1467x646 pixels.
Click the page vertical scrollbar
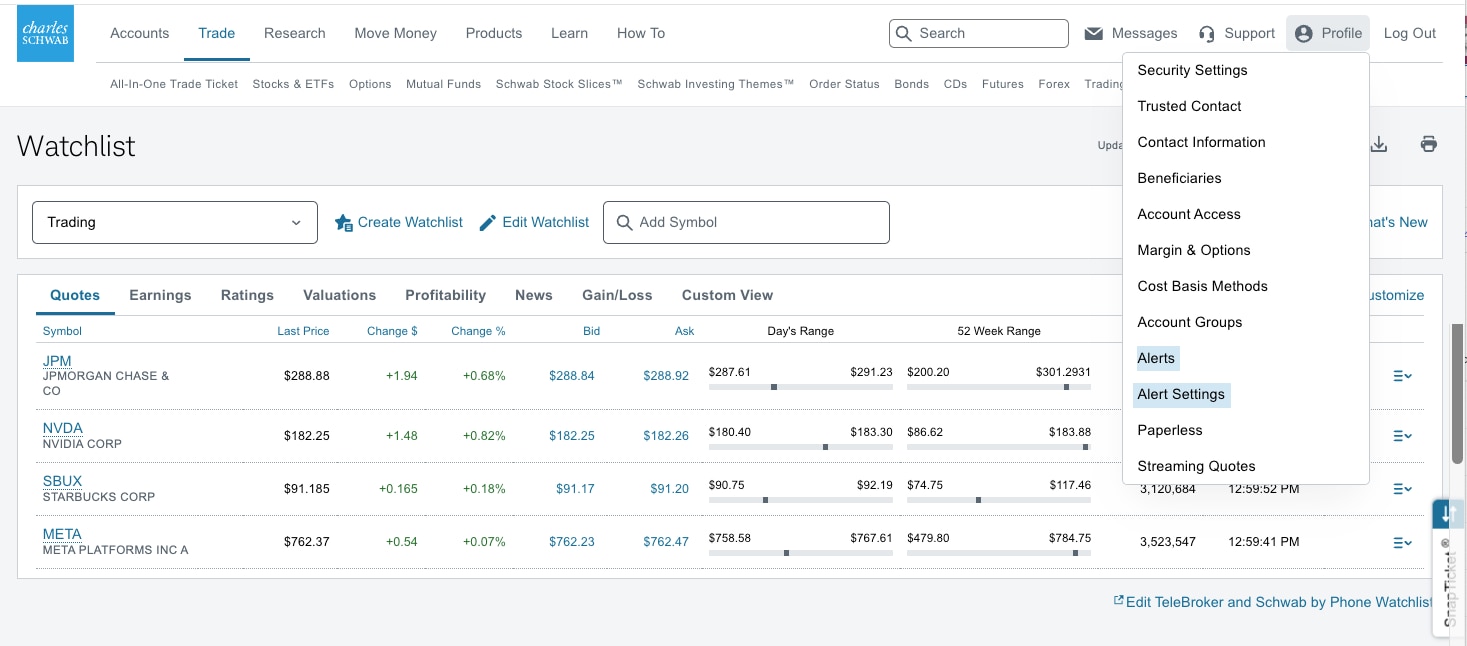pyautogui.click(x=1458, y=393)
